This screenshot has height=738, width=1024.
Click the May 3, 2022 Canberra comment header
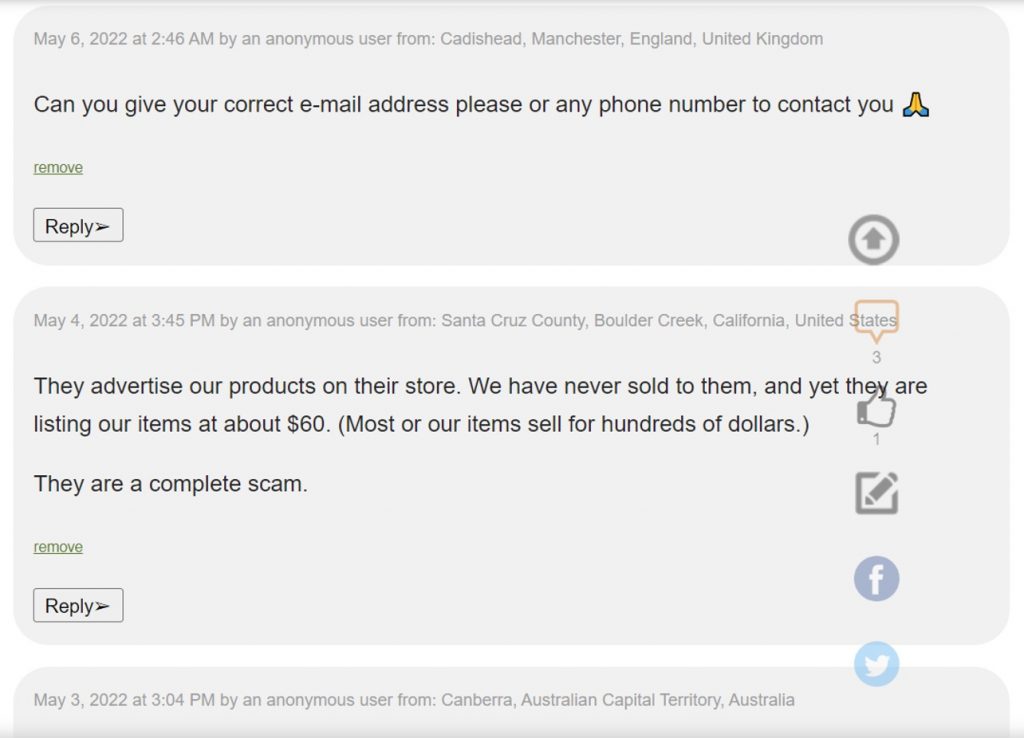(414, 700)
